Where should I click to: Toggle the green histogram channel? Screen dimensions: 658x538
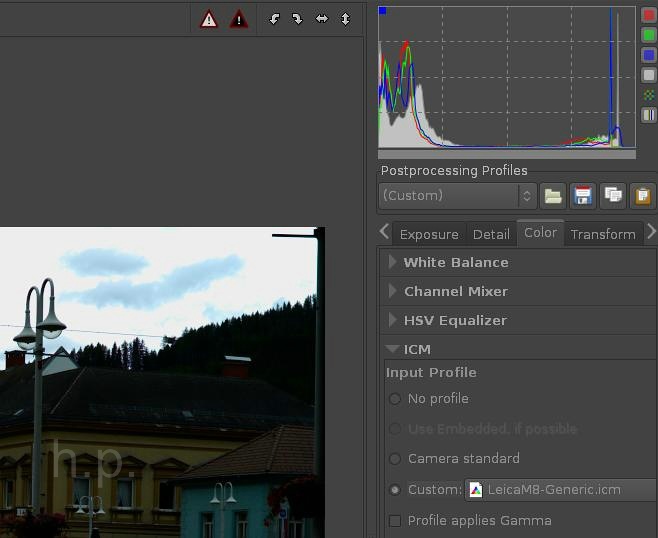tap(649, 36)
